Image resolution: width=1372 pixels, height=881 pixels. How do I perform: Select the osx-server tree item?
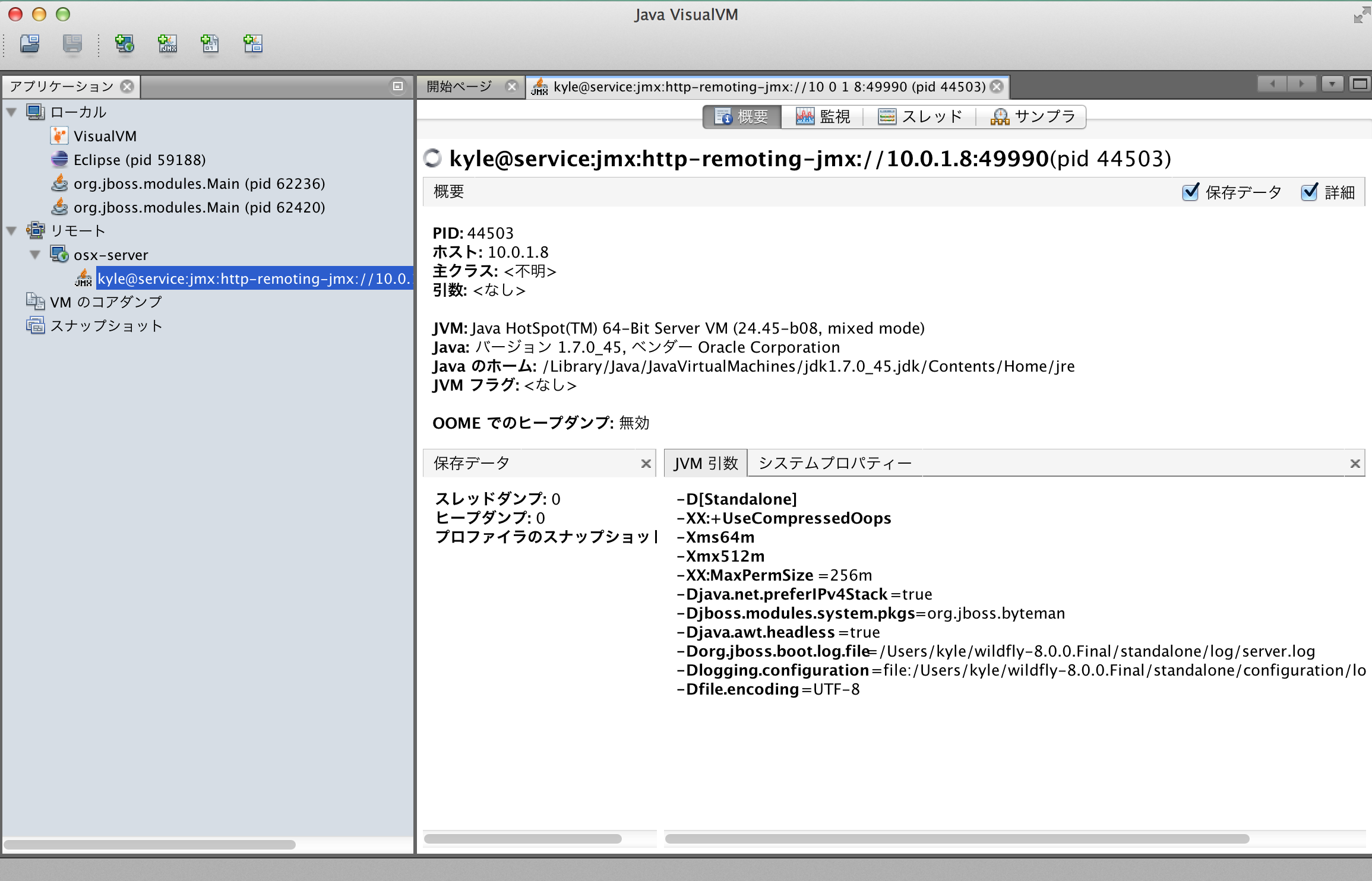click(x=110, y=255)
